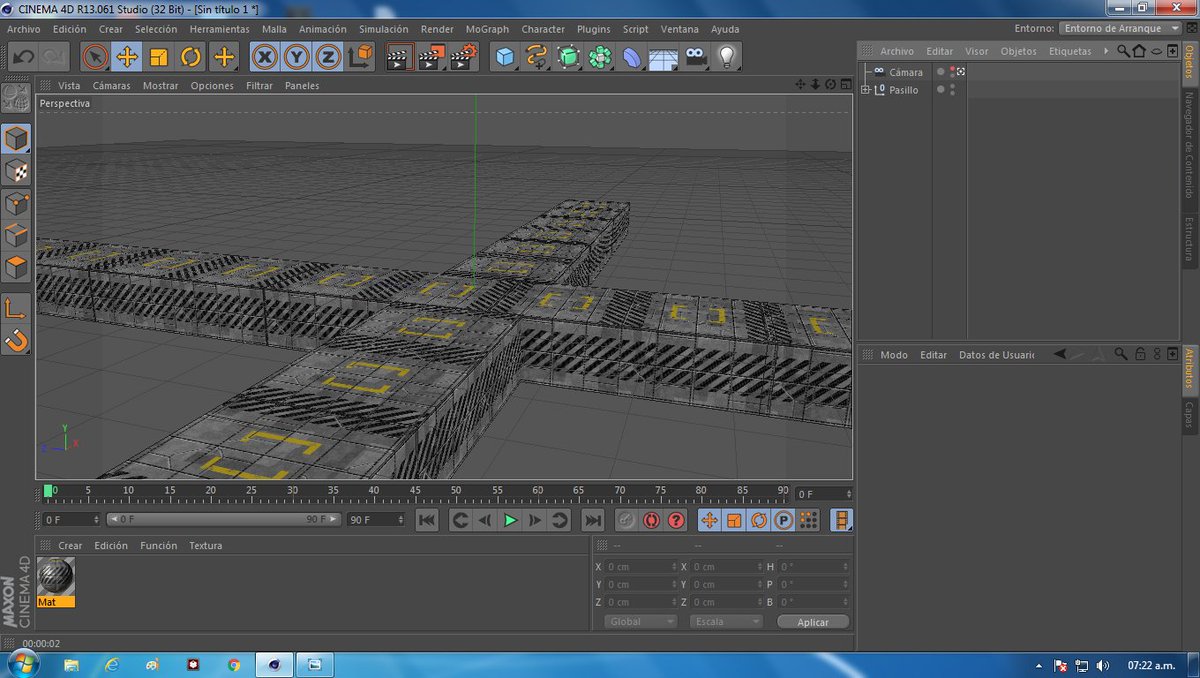The image size is (1200, 678).
Task: Render the active view with the first clapperboard
Action: pyautogui.click(x=399, y=57)
